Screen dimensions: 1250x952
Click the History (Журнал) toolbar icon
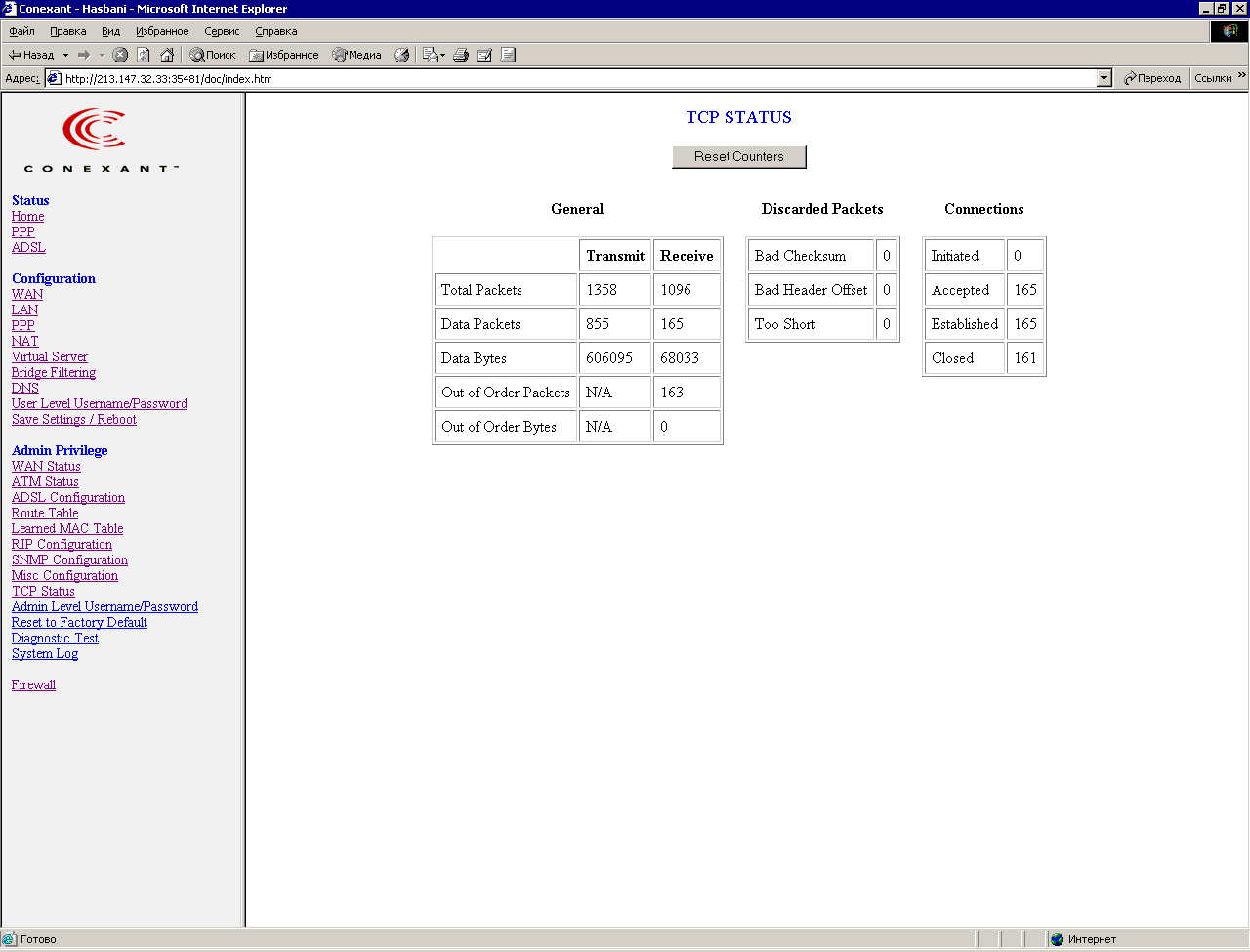[401, 55]
